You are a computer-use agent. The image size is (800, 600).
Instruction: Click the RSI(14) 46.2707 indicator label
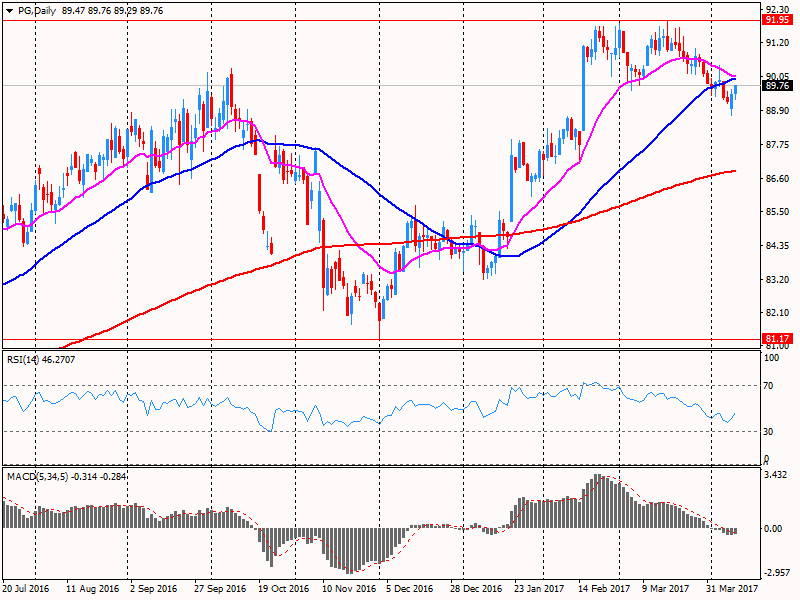click(41, 360)
